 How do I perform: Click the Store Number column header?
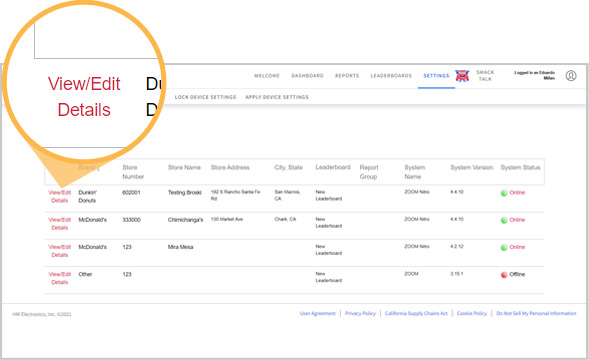[133, 172]
